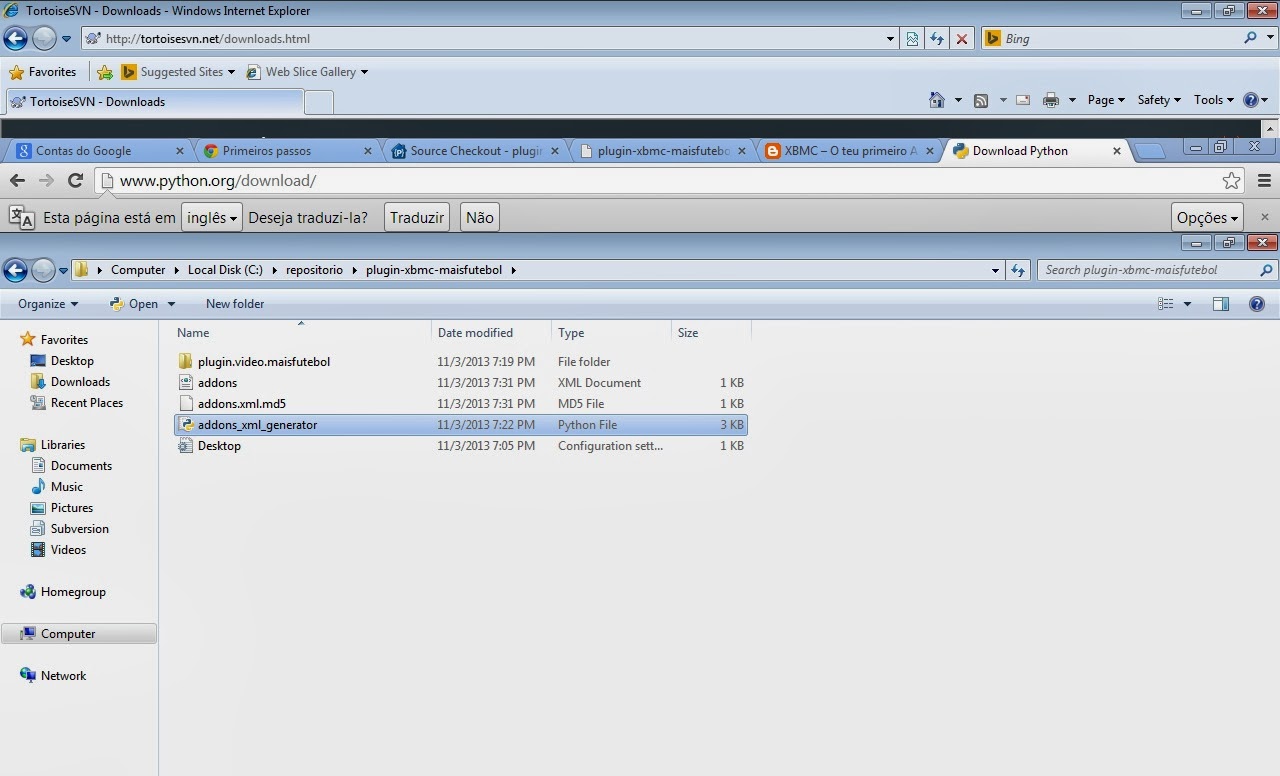Select the addons_xml_generator Python file
This screenshot has width=1280, height=776.
pos(257,424)
